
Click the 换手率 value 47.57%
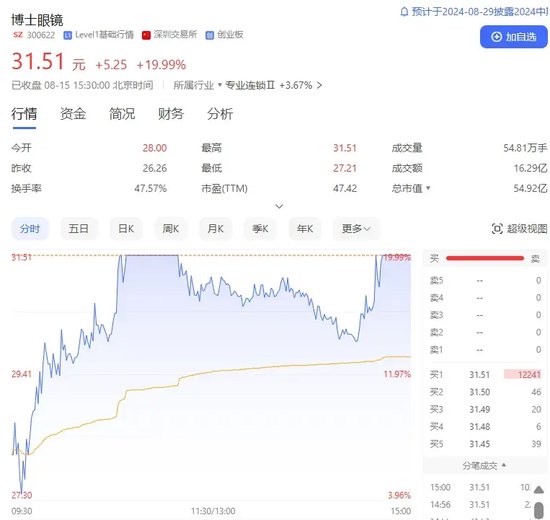[150, 189]
